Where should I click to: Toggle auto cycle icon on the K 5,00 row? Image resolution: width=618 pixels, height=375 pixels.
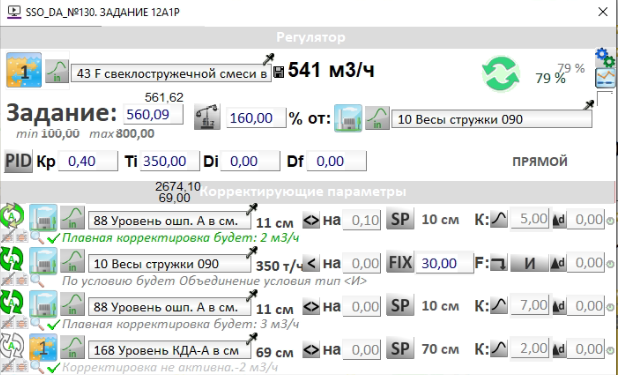13,216
